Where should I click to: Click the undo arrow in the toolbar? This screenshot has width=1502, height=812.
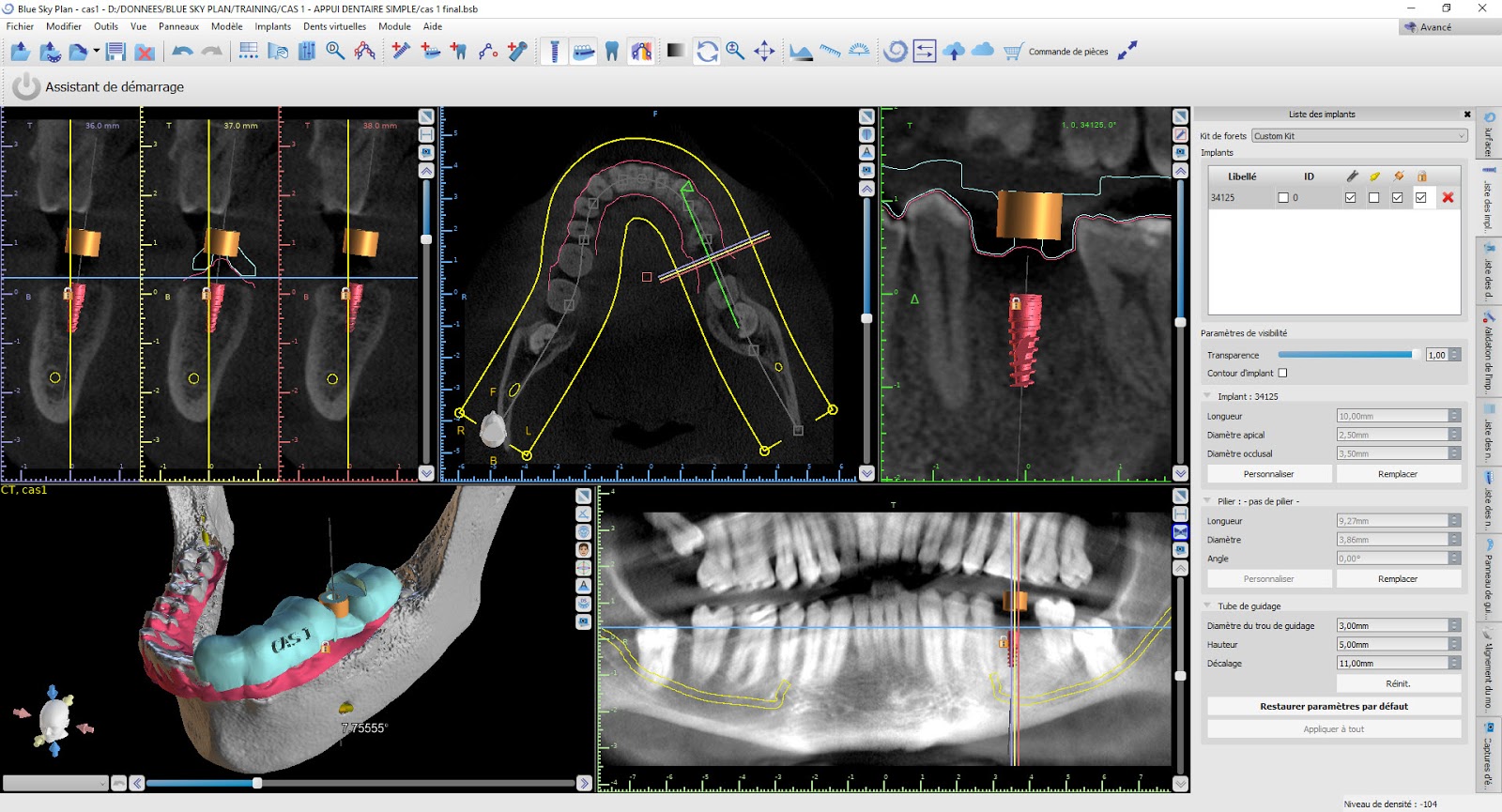click(182, 52)
